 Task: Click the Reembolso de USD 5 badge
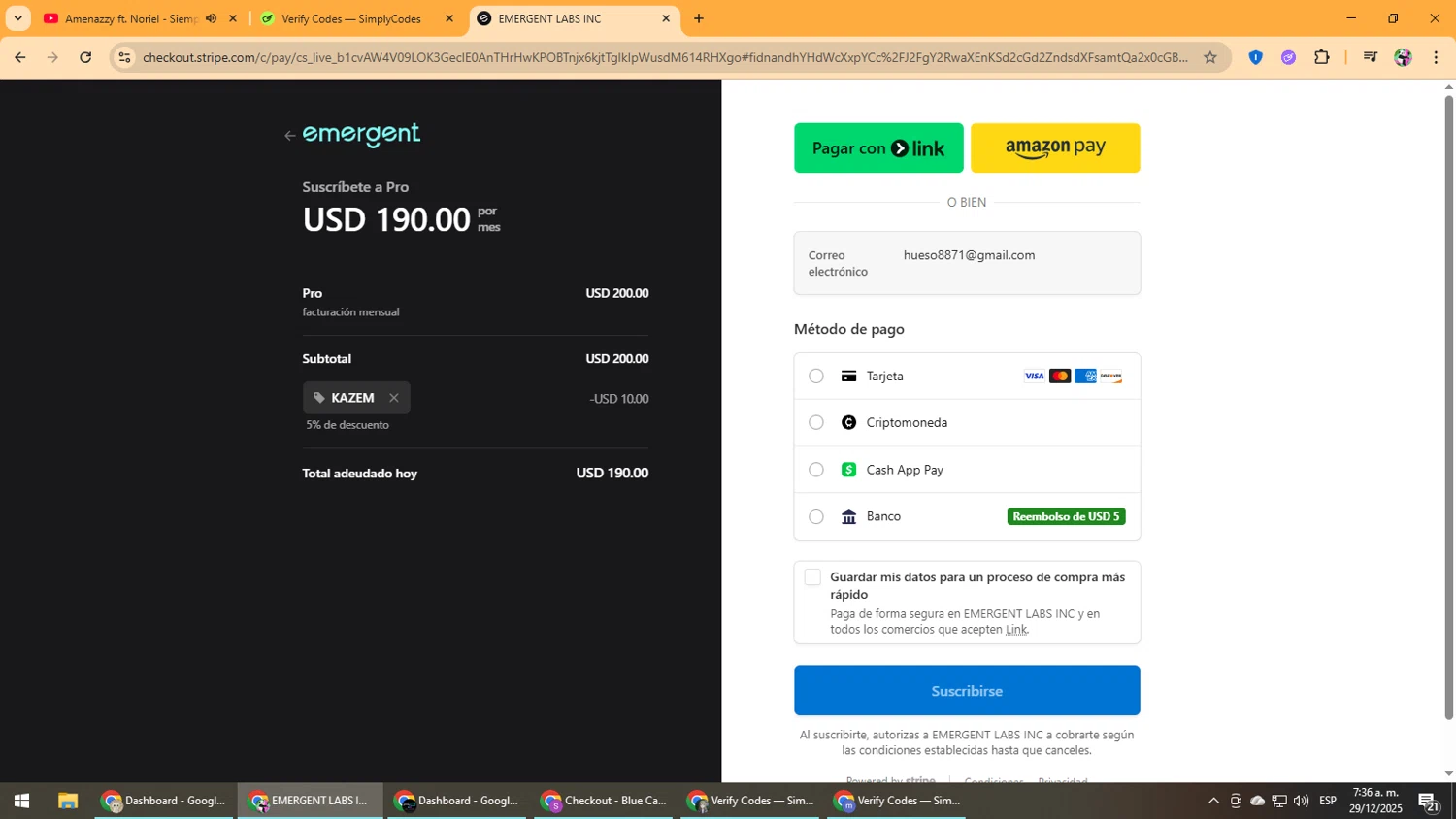coord(1066,517)
